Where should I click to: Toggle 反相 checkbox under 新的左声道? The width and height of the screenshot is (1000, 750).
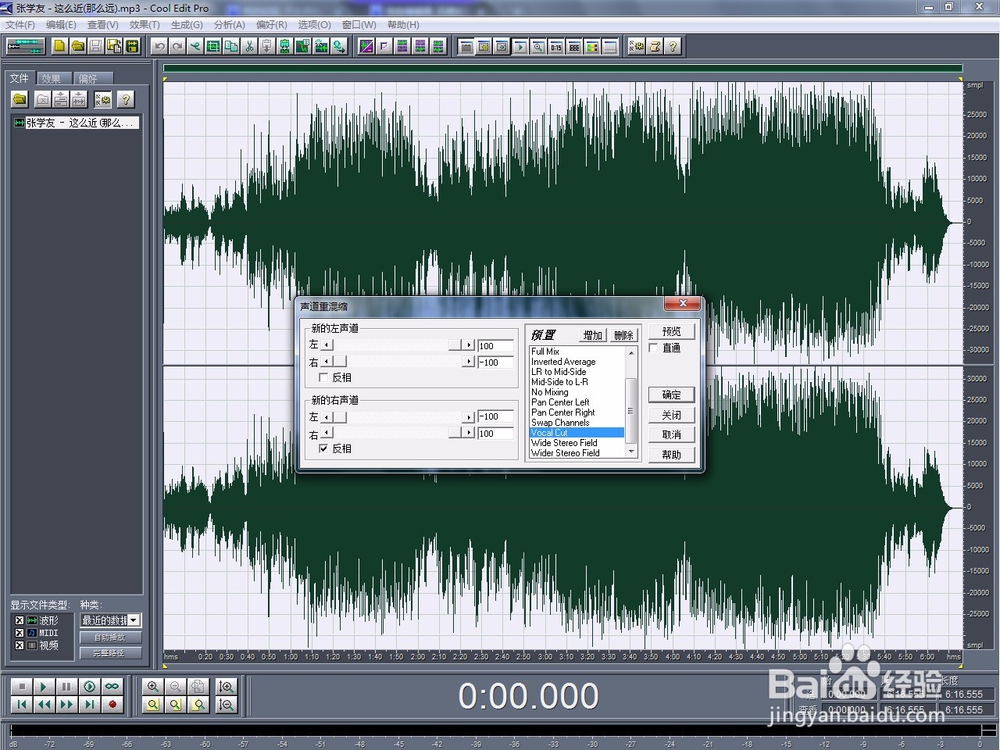(x=323, y=378)
